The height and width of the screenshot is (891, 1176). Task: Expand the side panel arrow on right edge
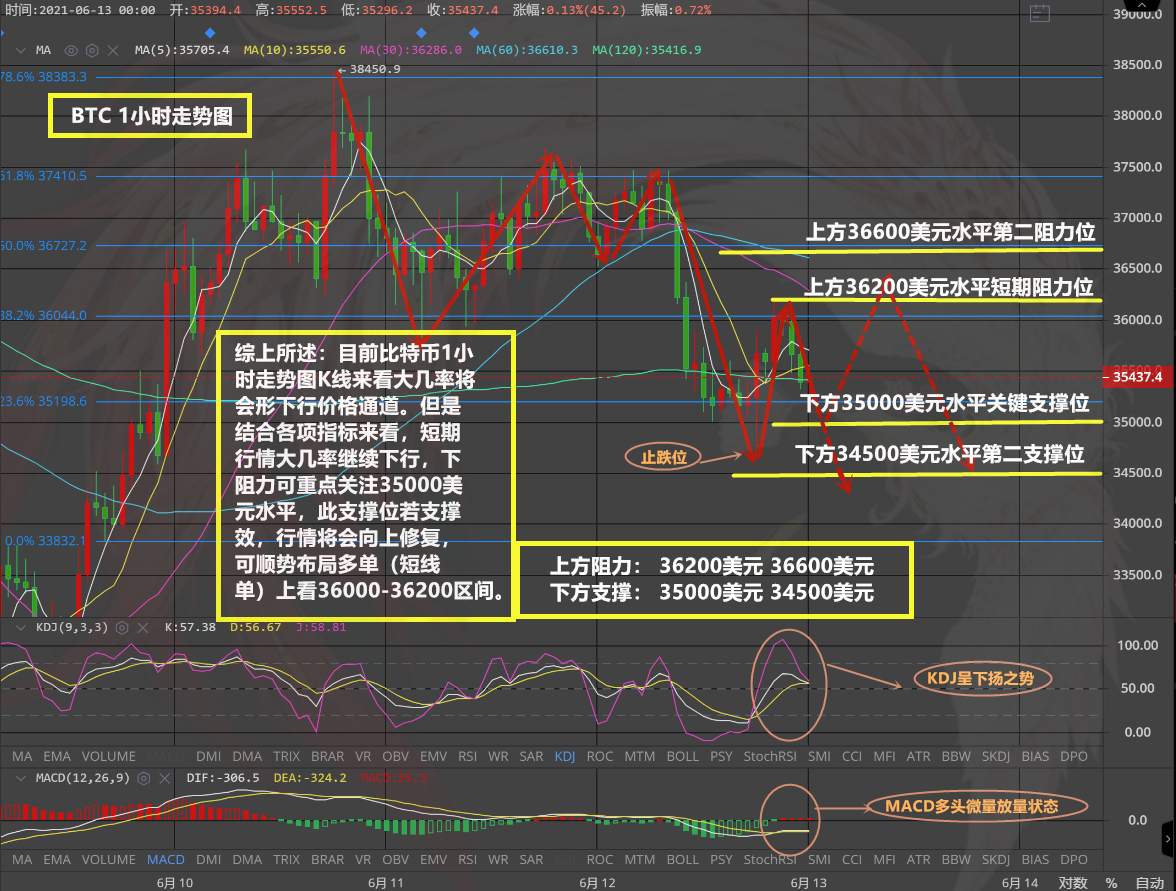[1168, 839]
